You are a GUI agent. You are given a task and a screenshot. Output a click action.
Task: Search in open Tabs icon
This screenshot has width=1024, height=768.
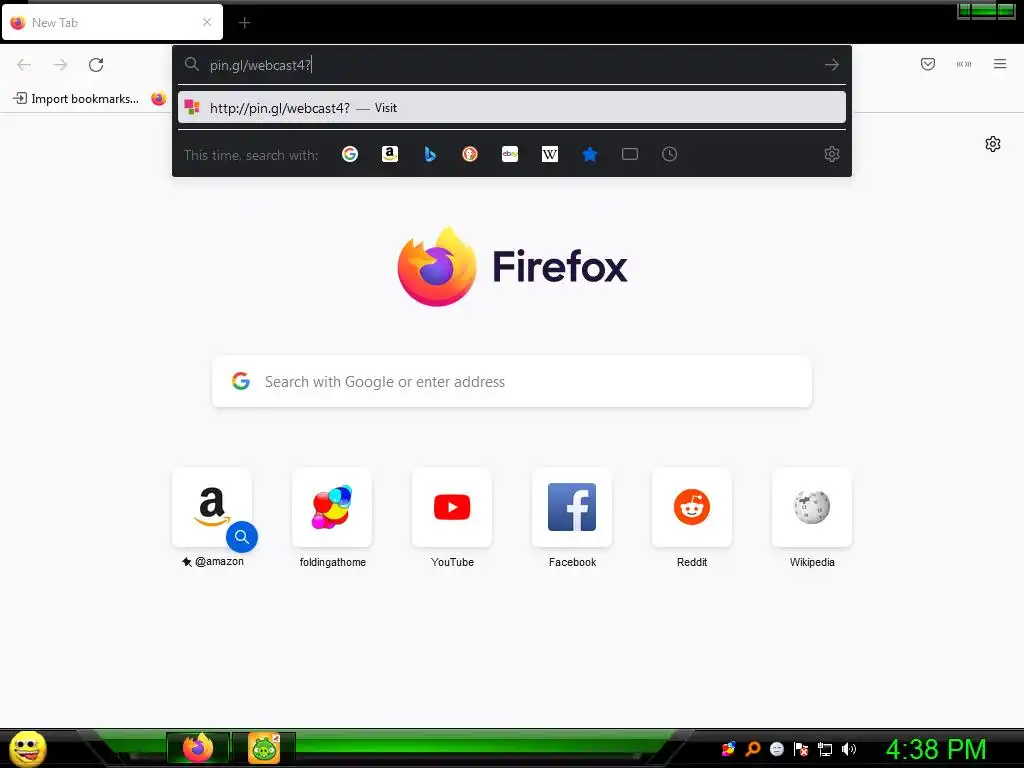point(630,154)
